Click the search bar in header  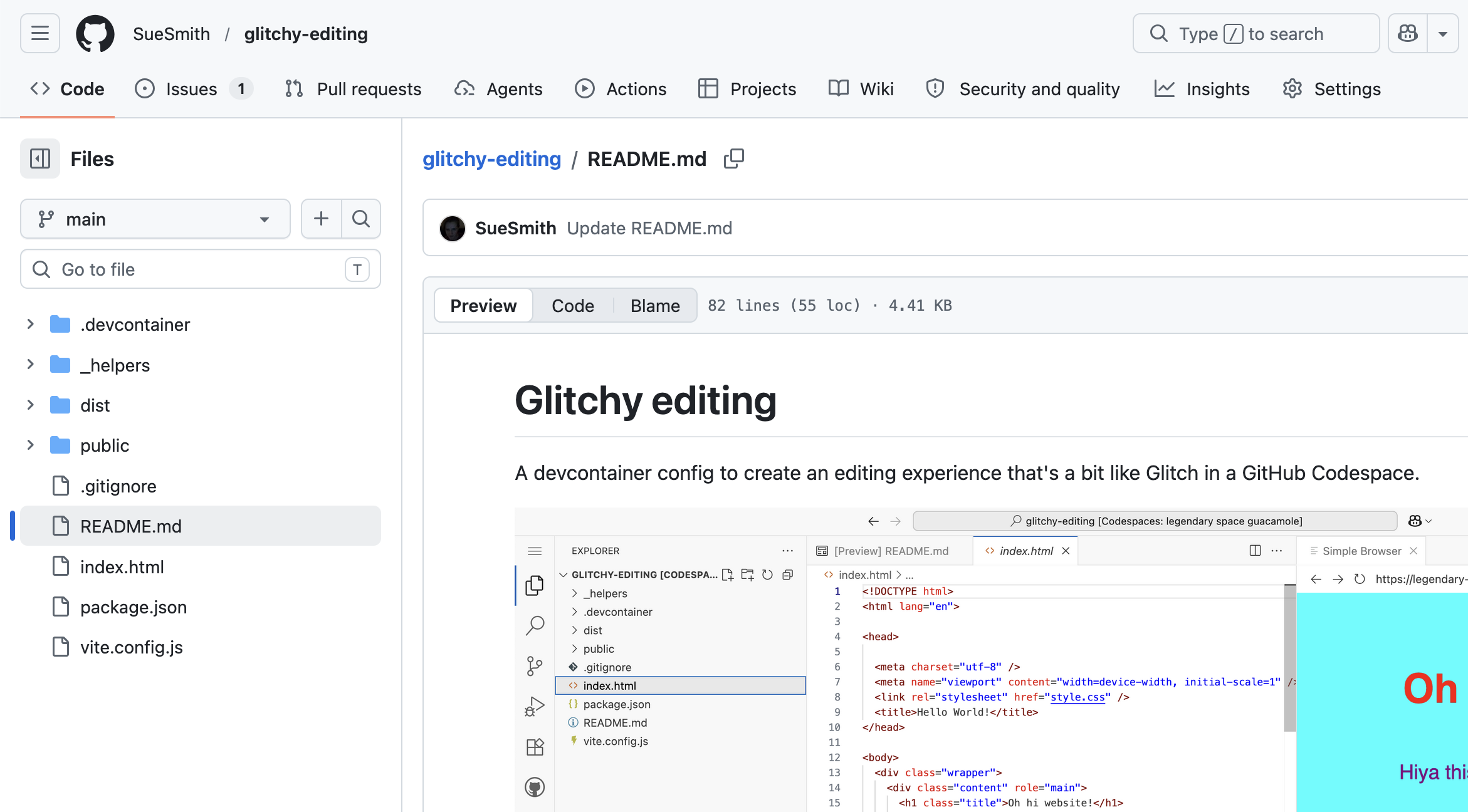pyautogui.click(x=1256, y=33)
